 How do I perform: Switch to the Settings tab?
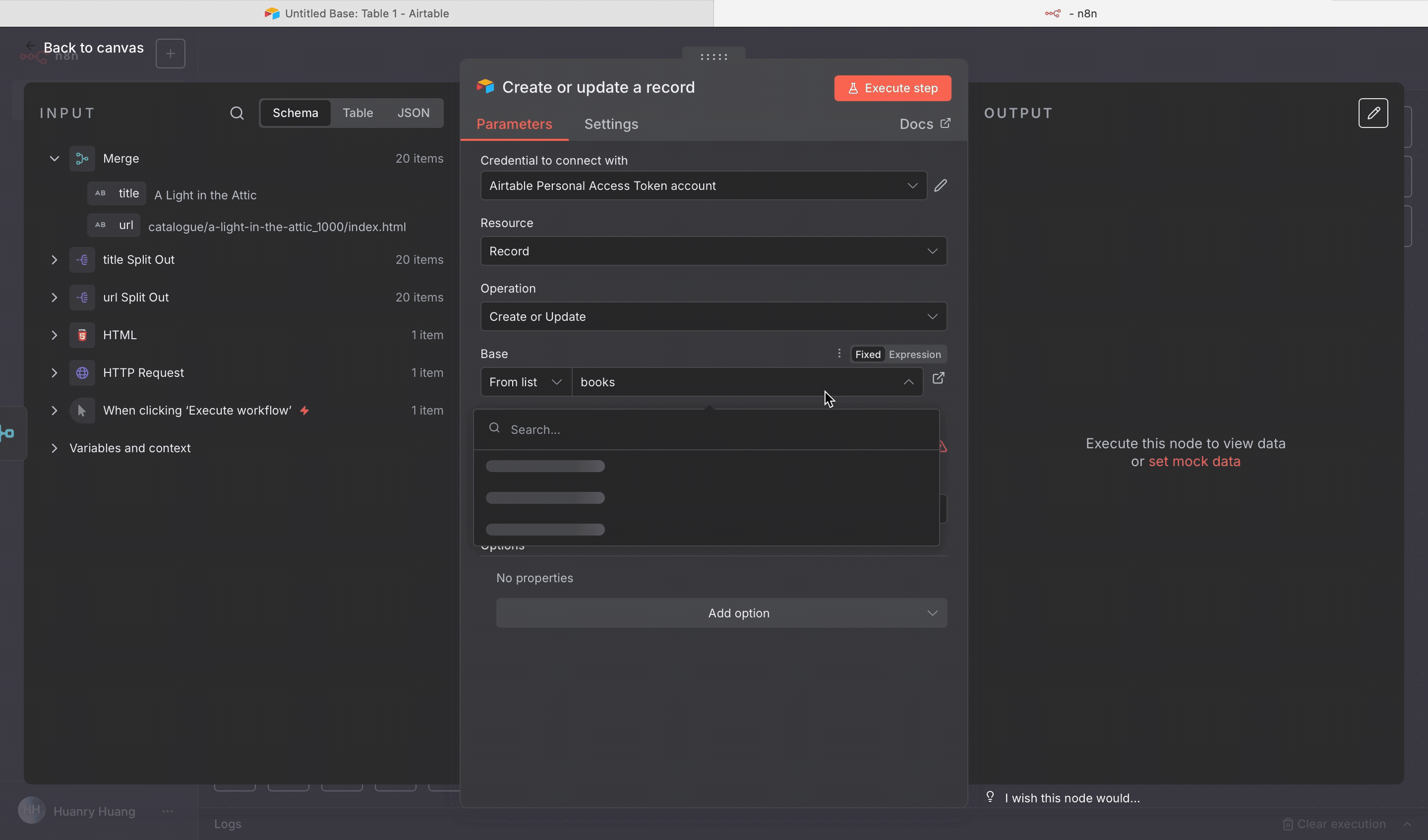pos(611,124)
